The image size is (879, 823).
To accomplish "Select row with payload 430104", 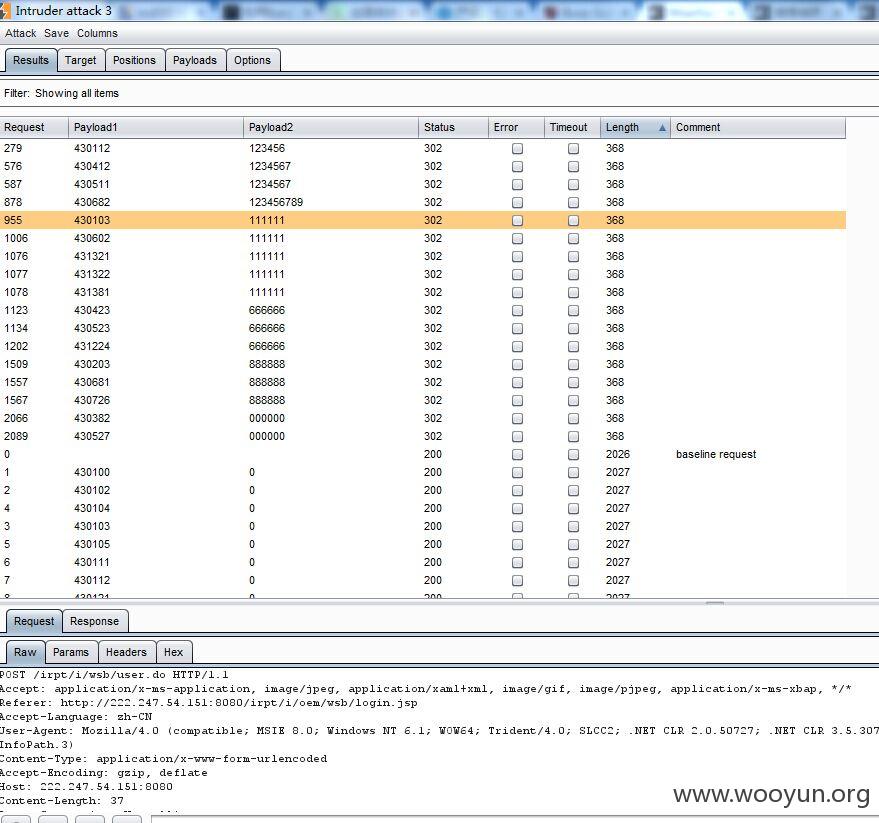I will (x=423, y=508).
